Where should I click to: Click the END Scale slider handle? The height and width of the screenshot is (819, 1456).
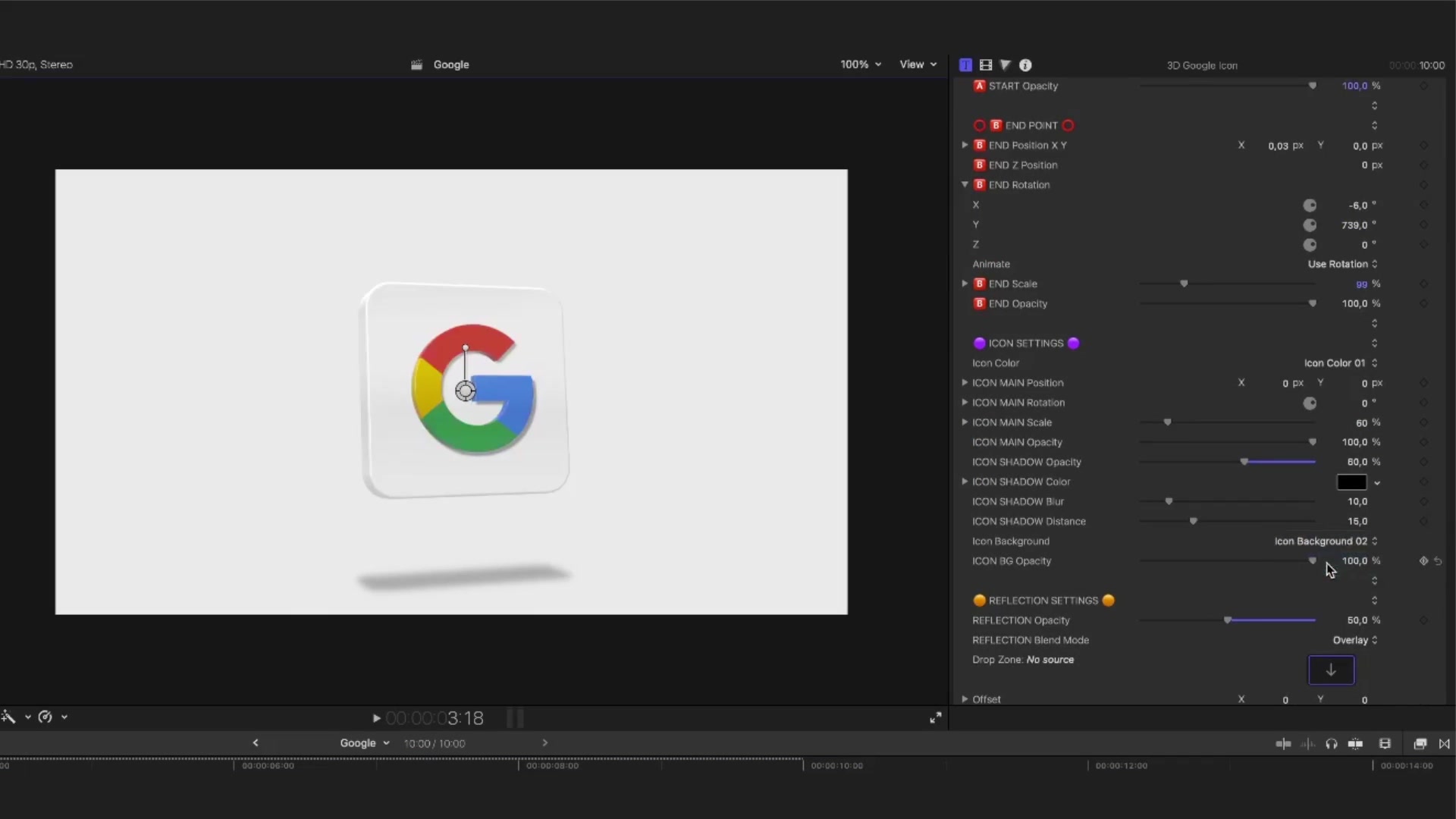point(1184,284)
